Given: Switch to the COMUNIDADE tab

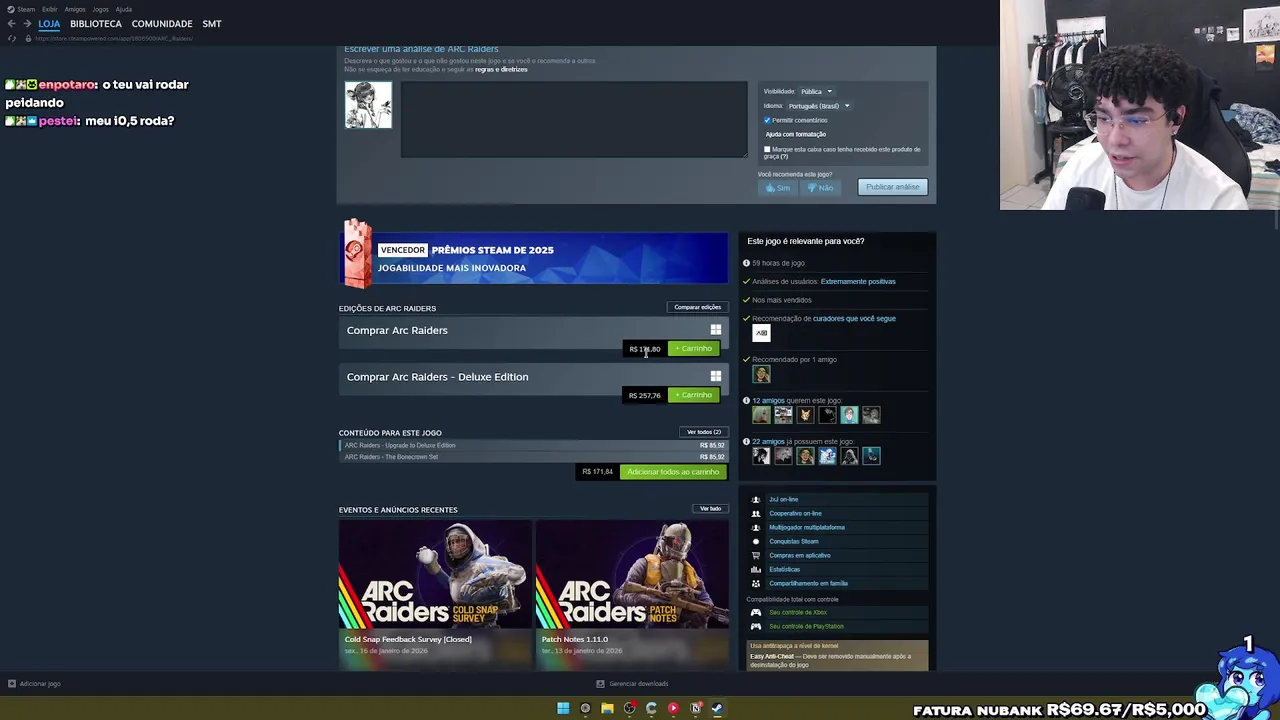Looking at the screenshot, I should coord(162,24).
